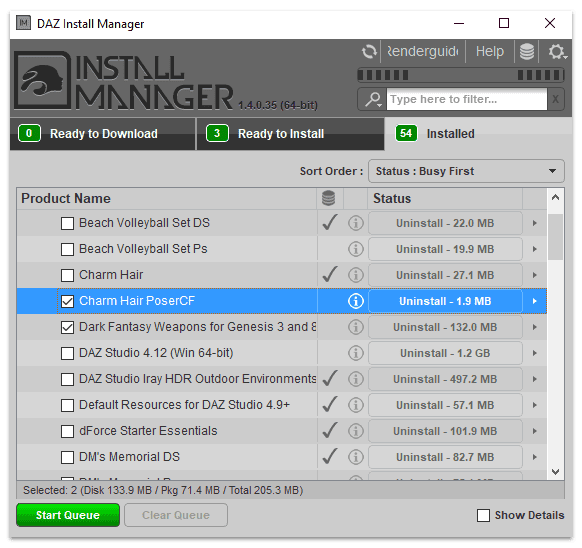Uninstall dForce Starter Essentials 101.9 MB
This screenshot has height=548, width=582.
coord(445,431)
